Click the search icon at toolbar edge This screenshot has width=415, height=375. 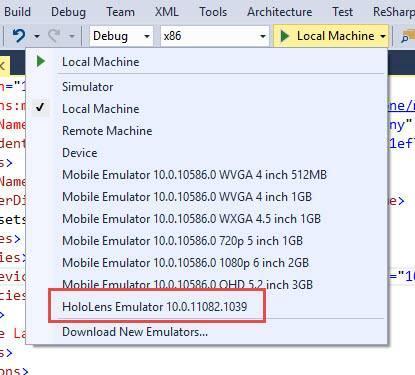(405, 36)
